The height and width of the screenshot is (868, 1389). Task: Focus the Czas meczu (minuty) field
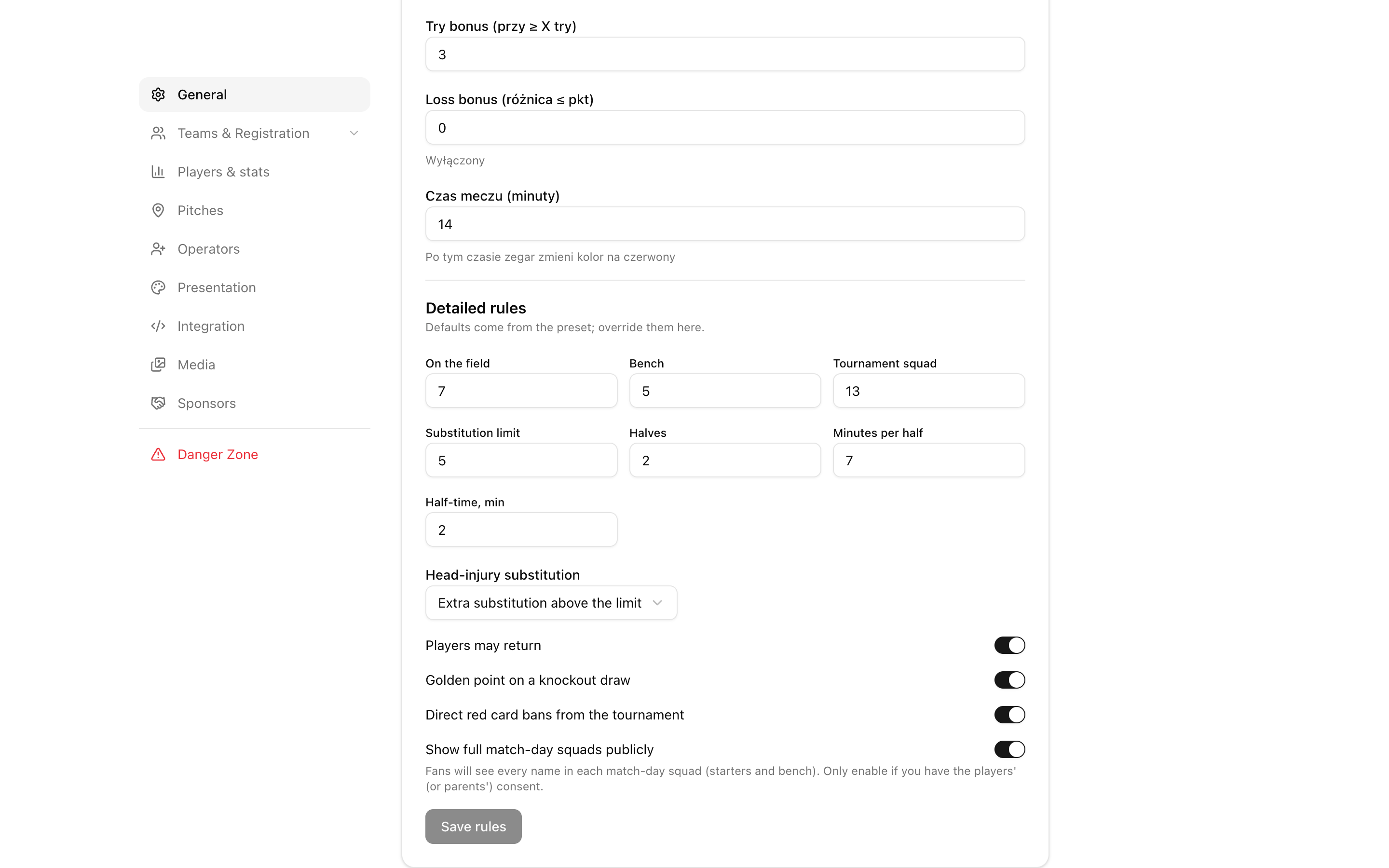pos(725,224)
